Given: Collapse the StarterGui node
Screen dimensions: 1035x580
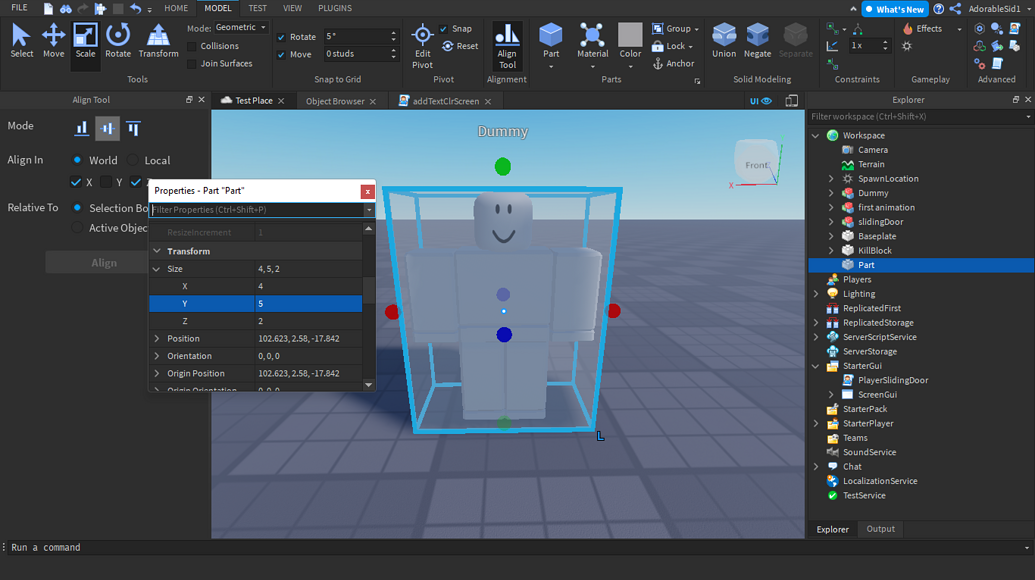Looking at the screenshot, I should tap(816, 366).
